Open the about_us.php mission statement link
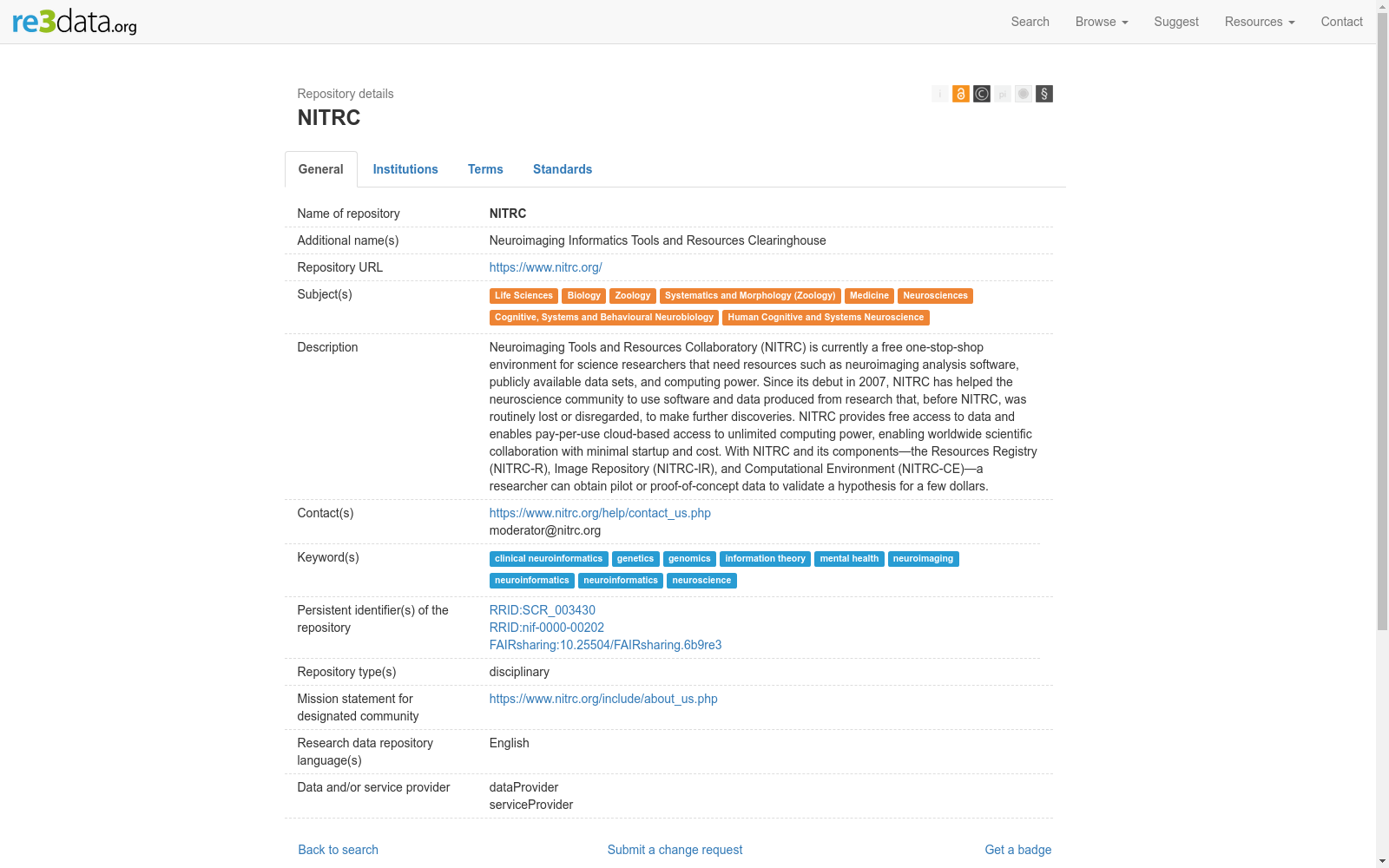Screen dimensions: 1389x868 [x=603, y=699]
